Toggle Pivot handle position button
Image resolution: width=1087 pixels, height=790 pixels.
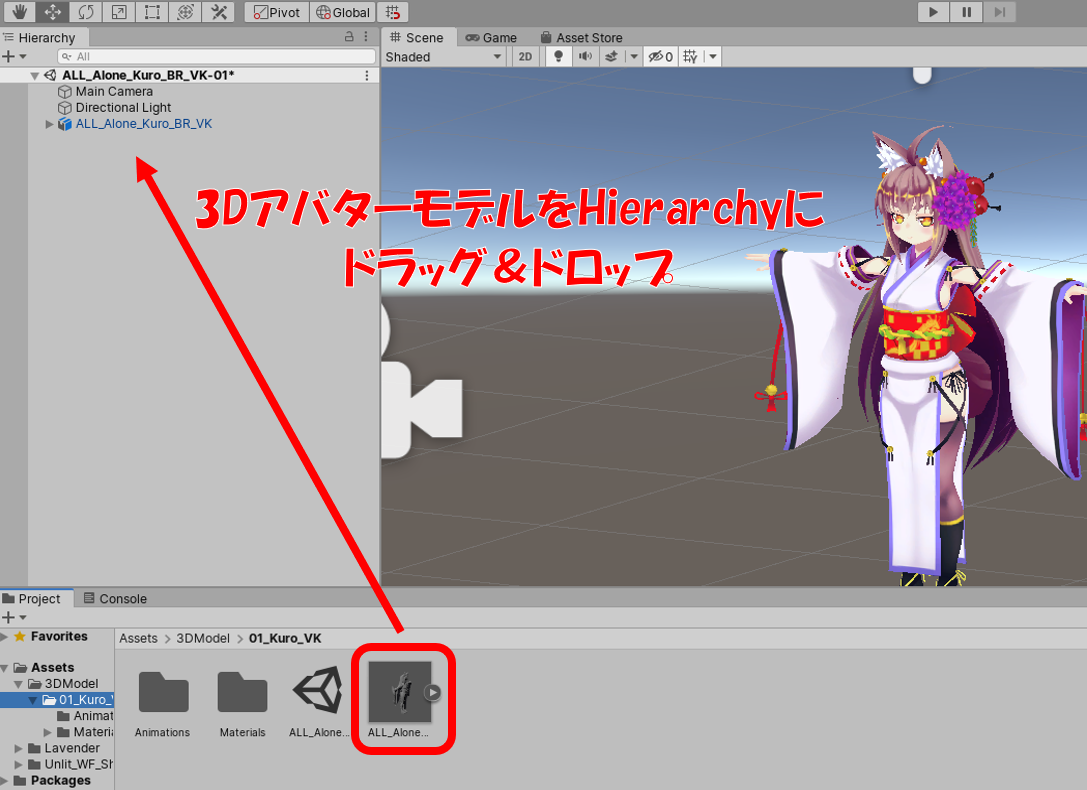(x=276, y=12)
